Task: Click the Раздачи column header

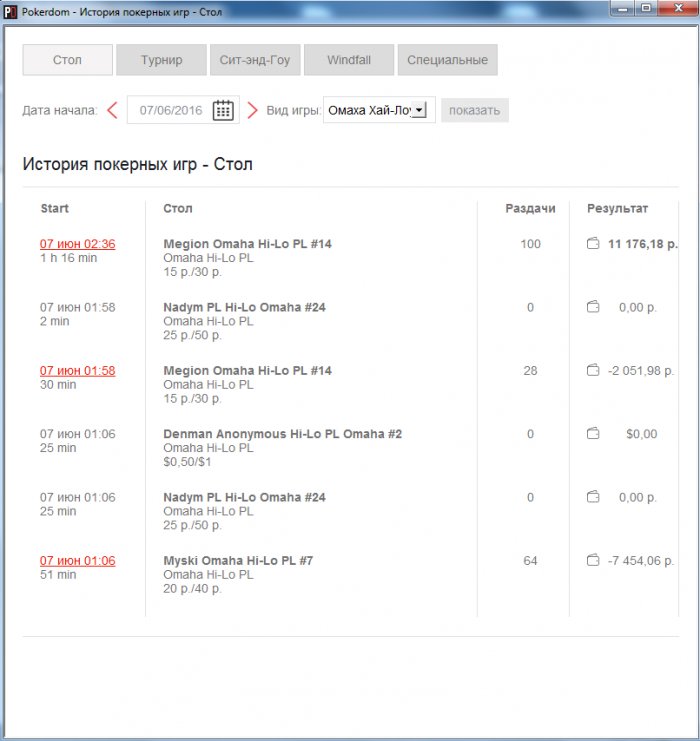Action: click(x=530, y=208)
